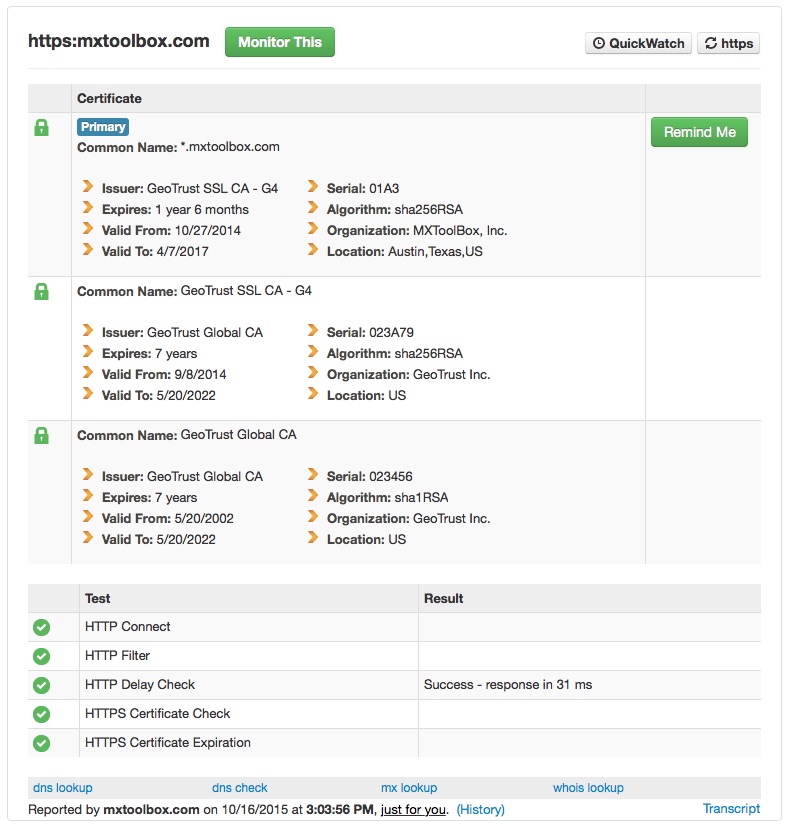This screenshot has height=825, width=788.
Task: Click the orange arrow beside Serial: 023A79
Action: tap(313, 331)
